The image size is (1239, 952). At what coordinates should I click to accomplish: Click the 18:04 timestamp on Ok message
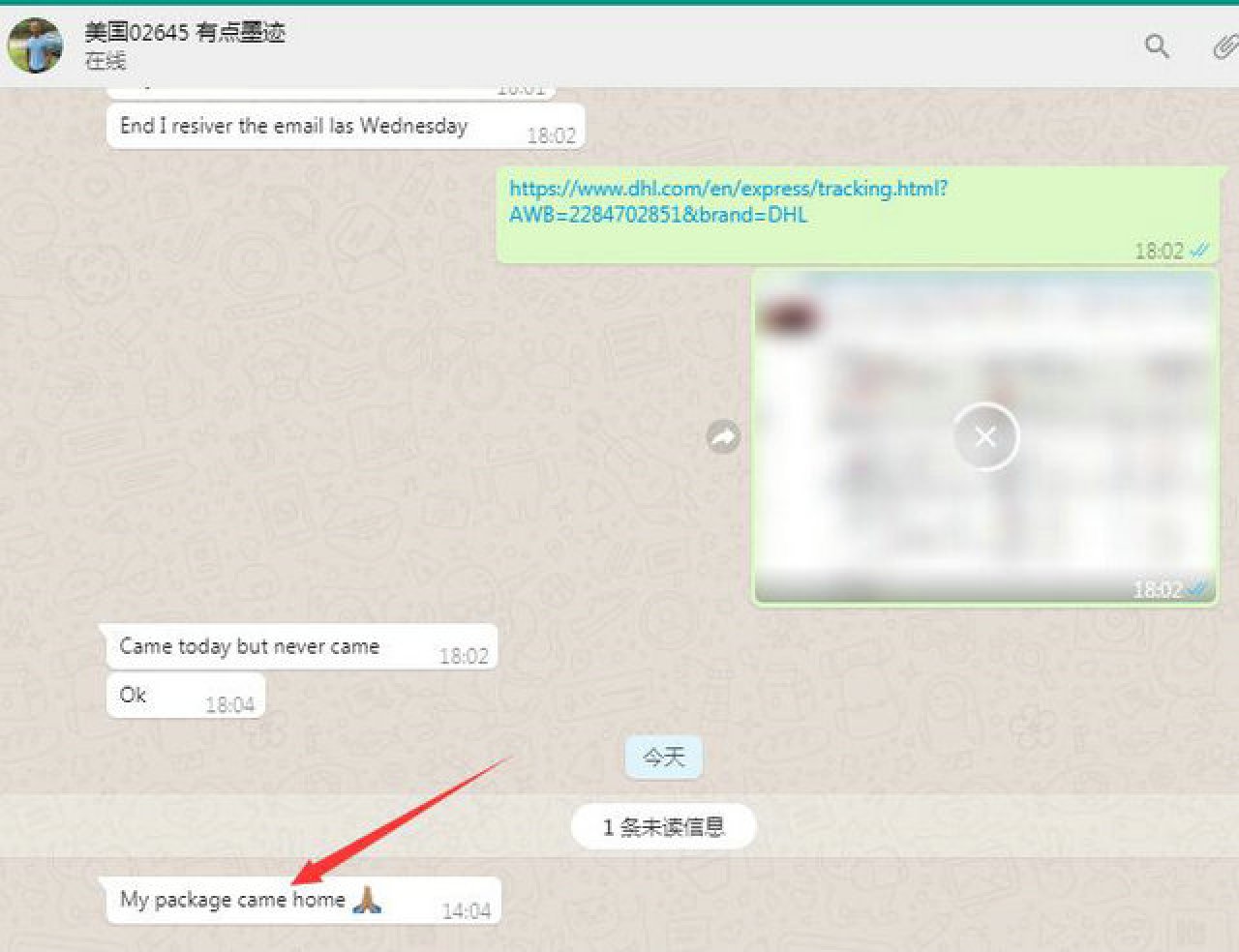pyautogui.click(x=229, y=704)
